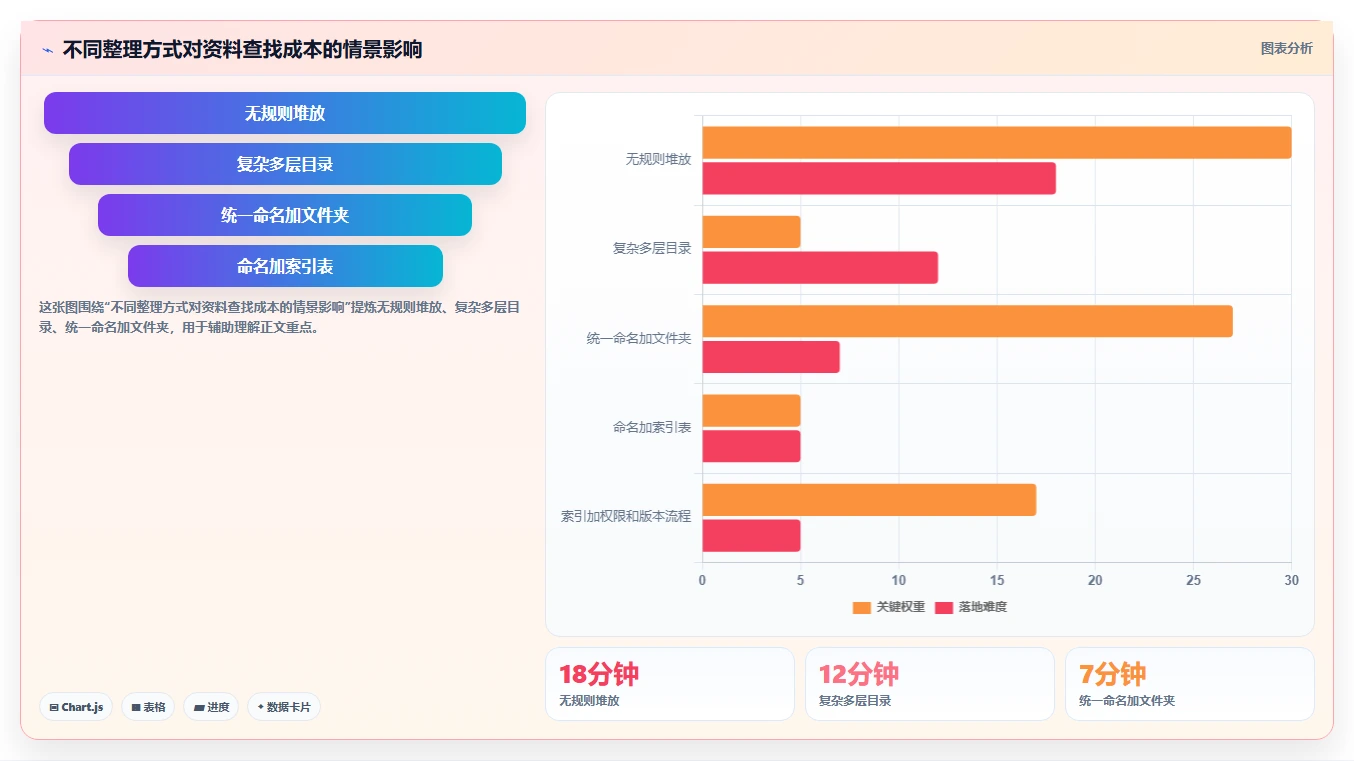Click the red bar for 命名加索引表
Image resolution: width=1354 pixels, height=761 pixels.
pyautogui.click(x=751, y=446)
